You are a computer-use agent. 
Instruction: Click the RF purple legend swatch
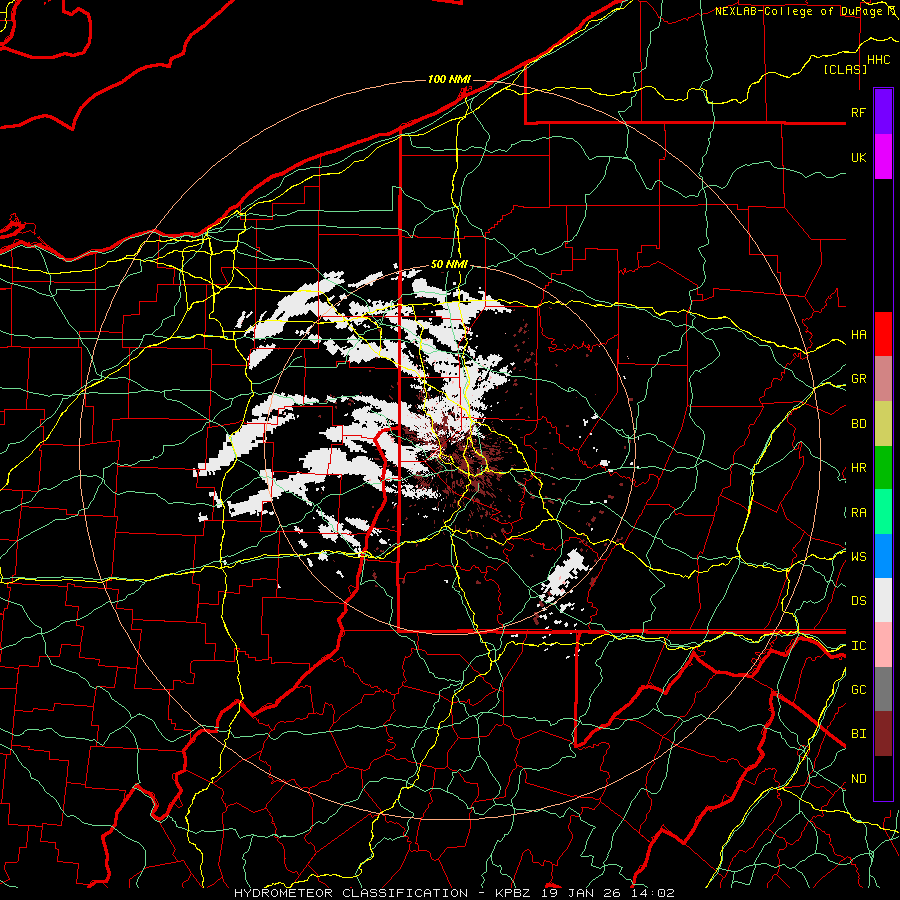pos(883,111)
